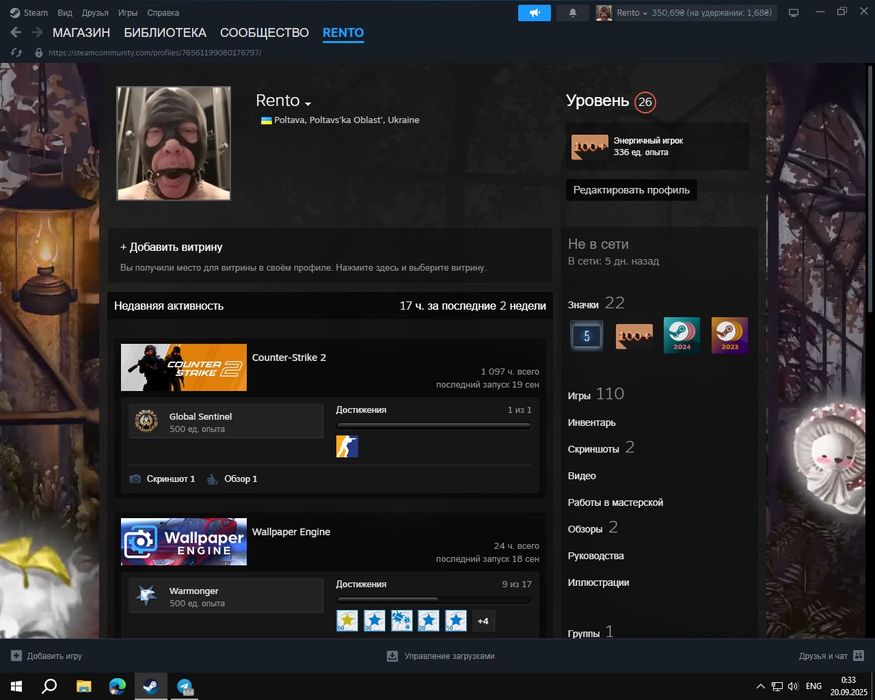Click the Steam logo menu icon
875x700 pixels.
point(15,12)
